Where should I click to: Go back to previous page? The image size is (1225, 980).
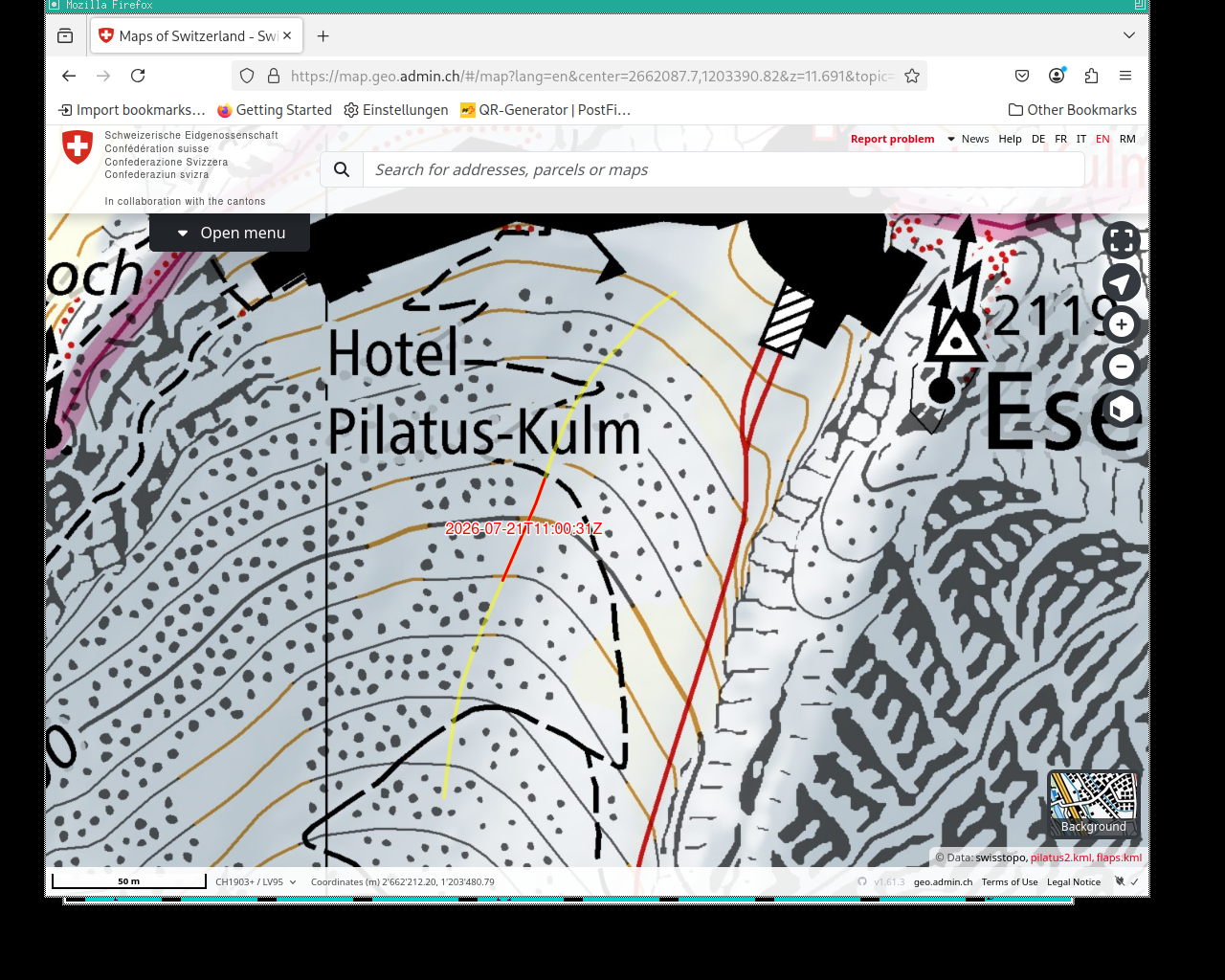pyautogui.click(x=69, y=76)
